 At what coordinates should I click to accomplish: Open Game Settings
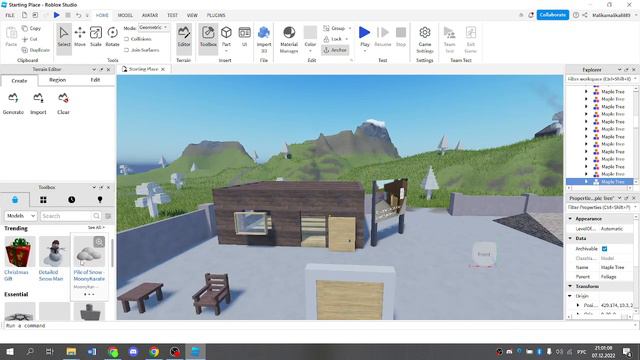[424, 39]
